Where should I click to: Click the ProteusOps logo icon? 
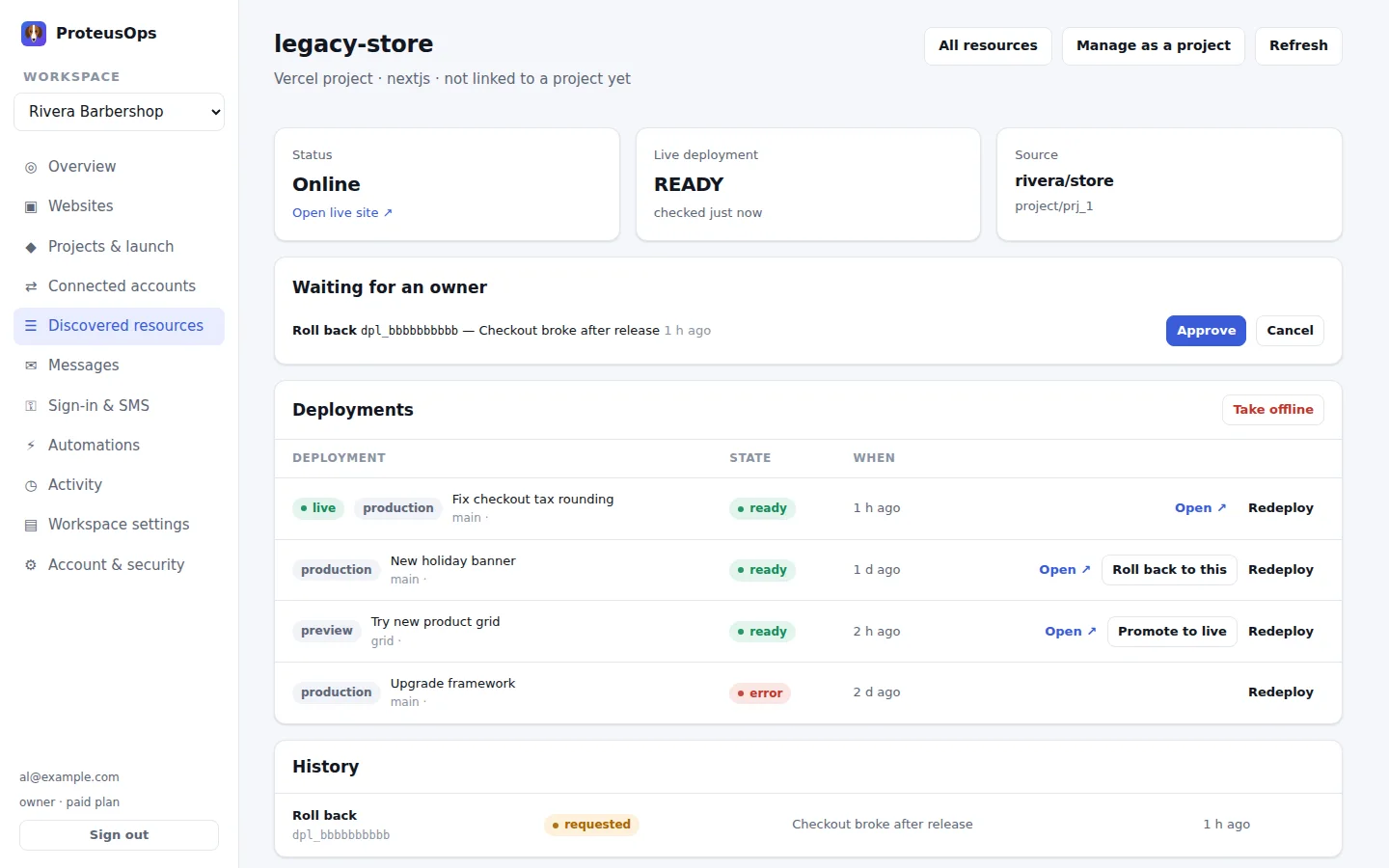[x=34, y=34]
